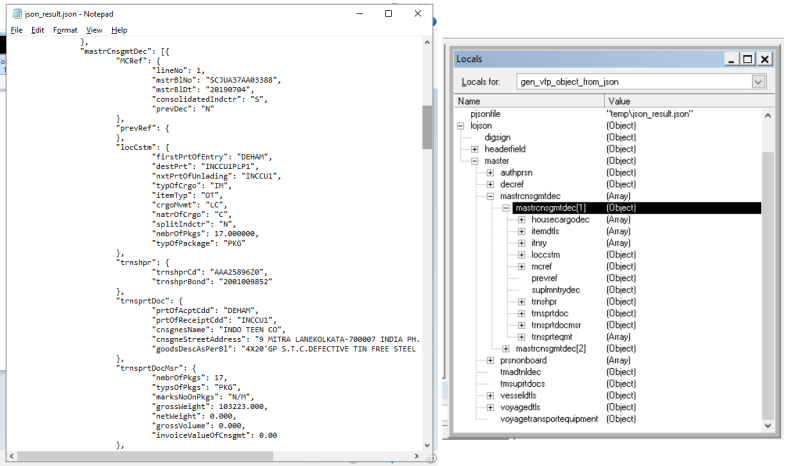Click the Value column header
The image size is (800, 466).
[689, 101]
